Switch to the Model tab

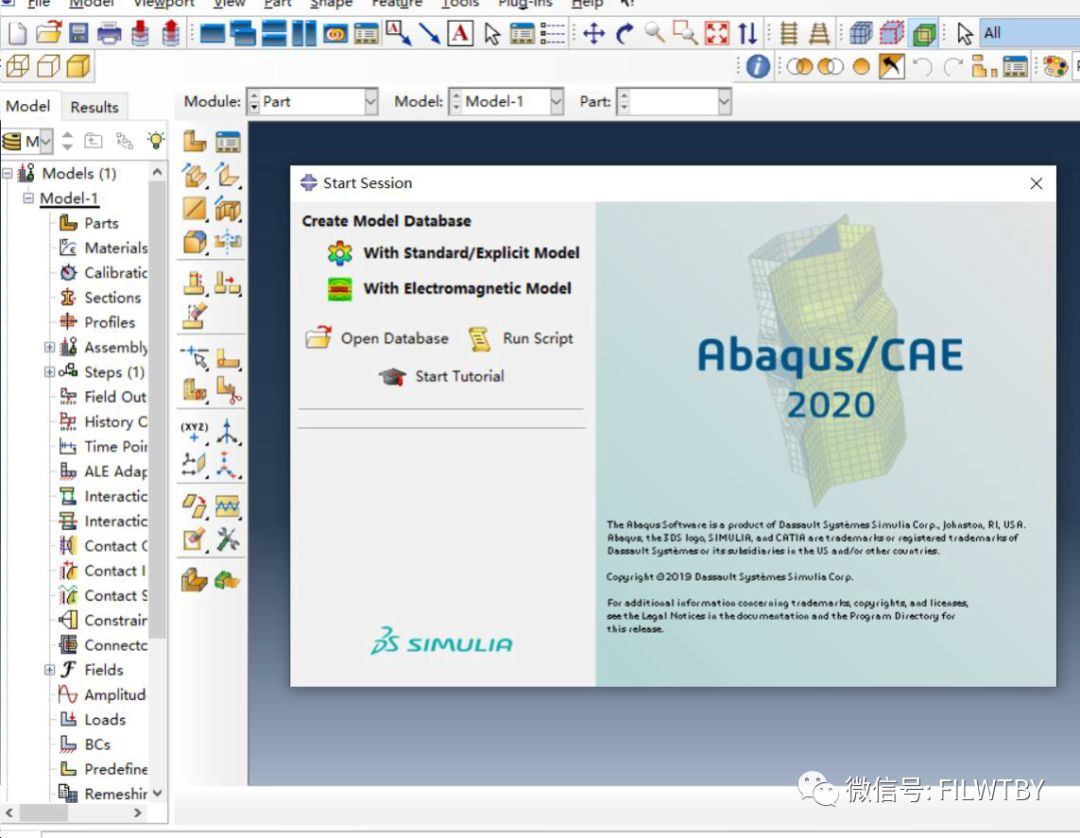click(x=28, y=106)
